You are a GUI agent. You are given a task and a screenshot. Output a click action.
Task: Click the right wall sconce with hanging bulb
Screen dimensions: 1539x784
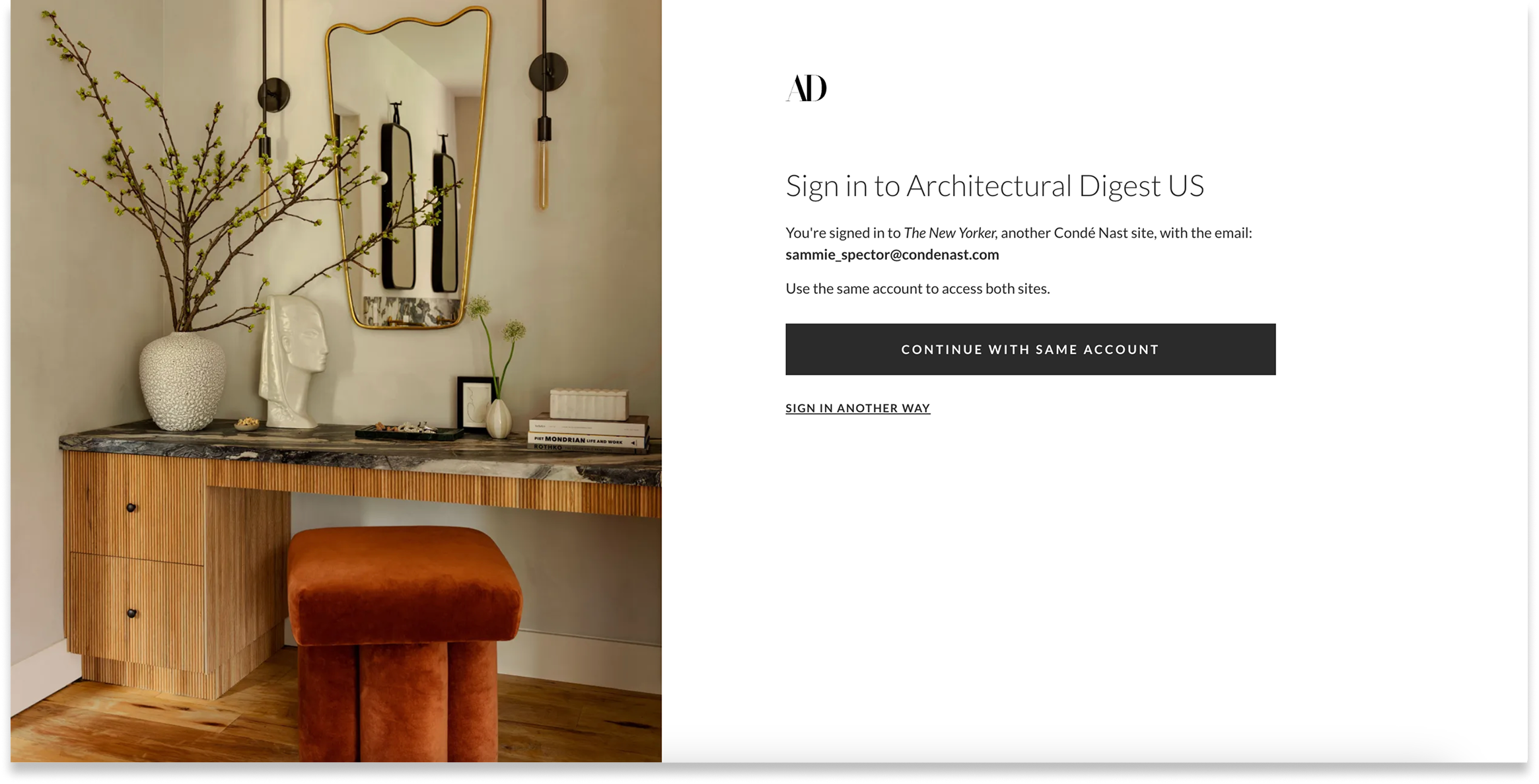(546, 106)
